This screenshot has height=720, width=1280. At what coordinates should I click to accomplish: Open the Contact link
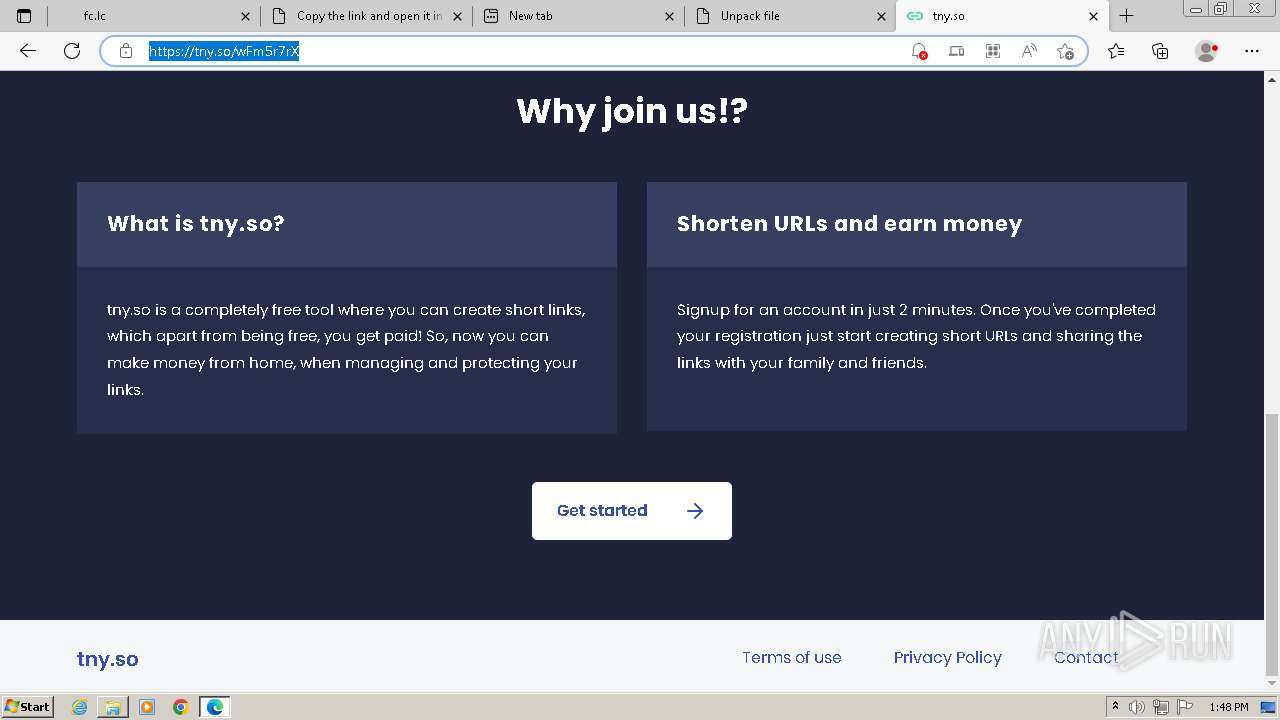tap(1086, 657)
